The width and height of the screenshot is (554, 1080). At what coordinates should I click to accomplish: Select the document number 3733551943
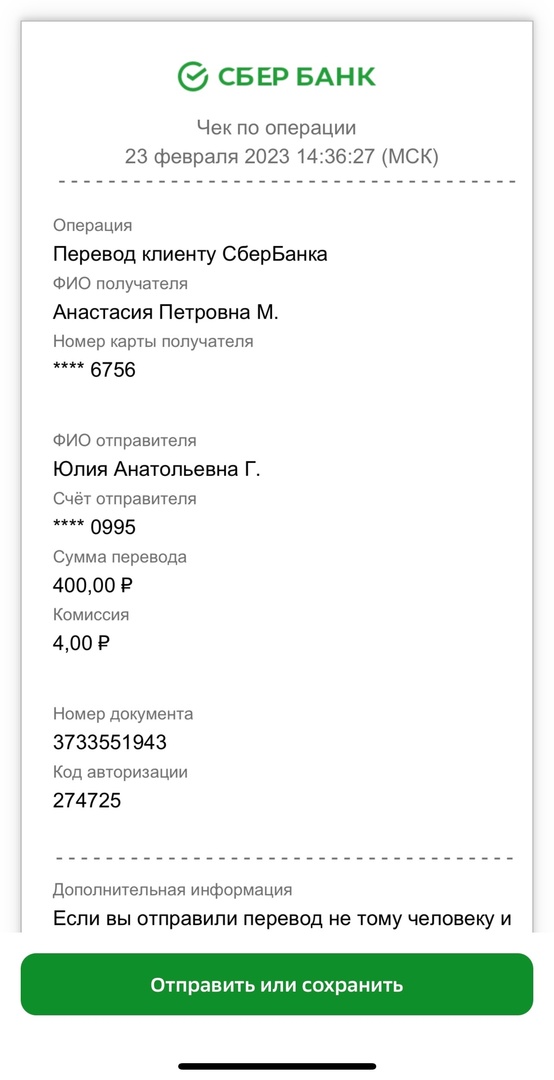coord(110,742)
